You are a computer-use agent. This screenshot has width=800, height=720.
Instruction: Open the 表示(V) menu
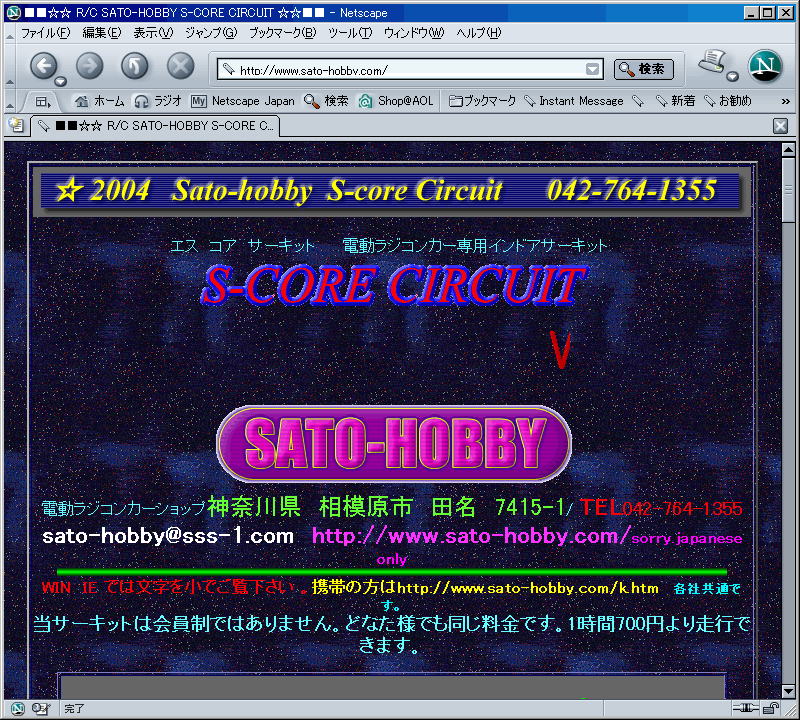[153, 33]
